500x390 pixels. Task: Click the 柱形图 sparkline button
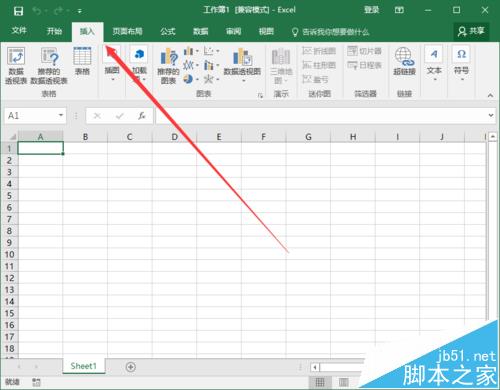(319, 65)
